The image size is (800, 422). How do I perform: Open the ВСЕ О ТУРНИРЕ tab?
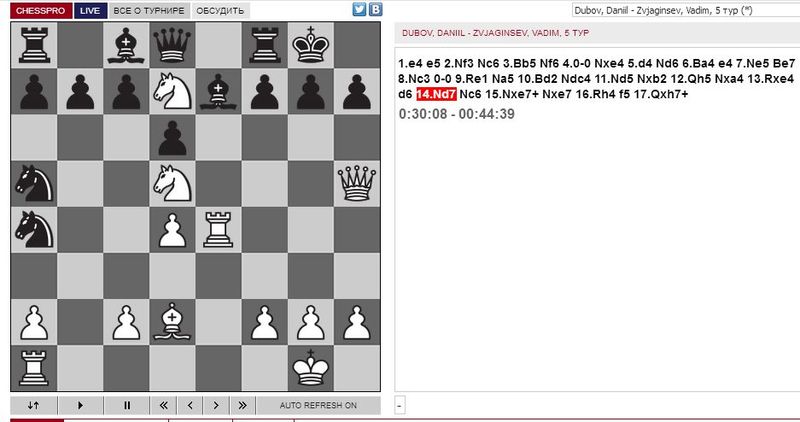coord(148,11)
